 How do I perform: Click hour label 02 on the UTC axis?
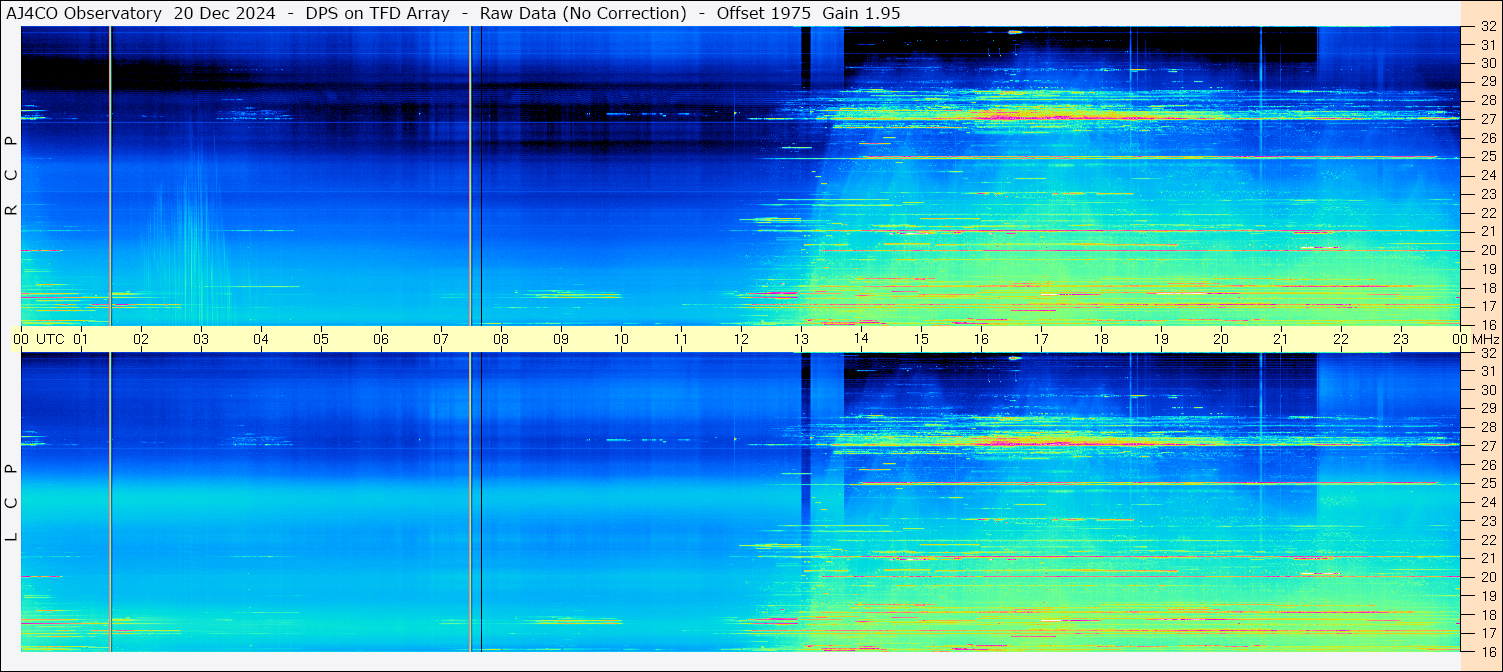(141, 339)
